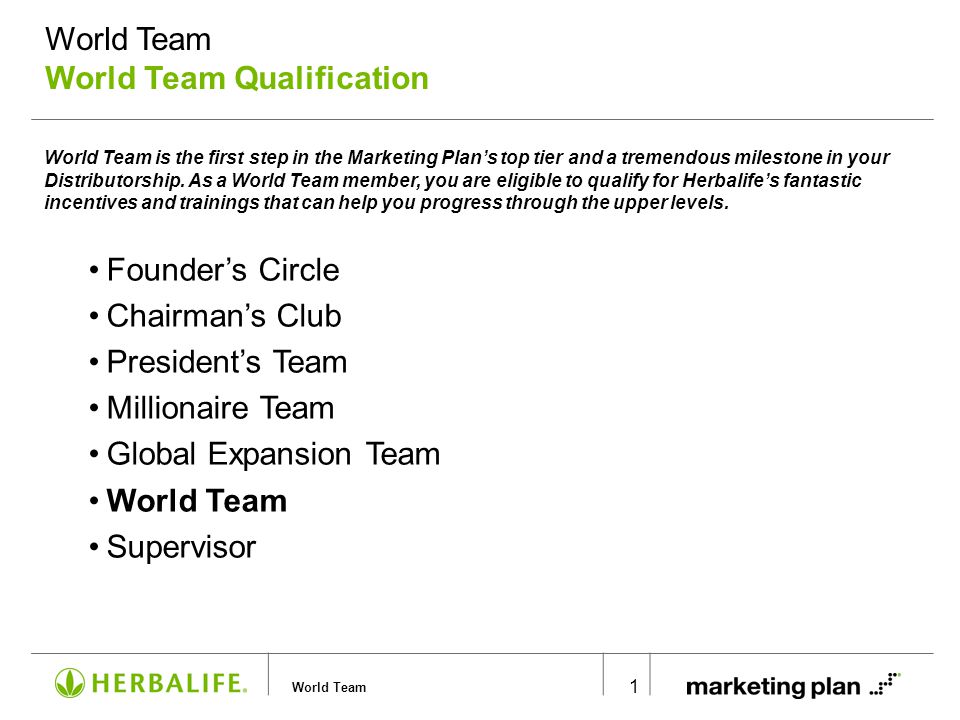
Task: Click the bullet dot before Founder's Circle
Action: coord(94,270)
